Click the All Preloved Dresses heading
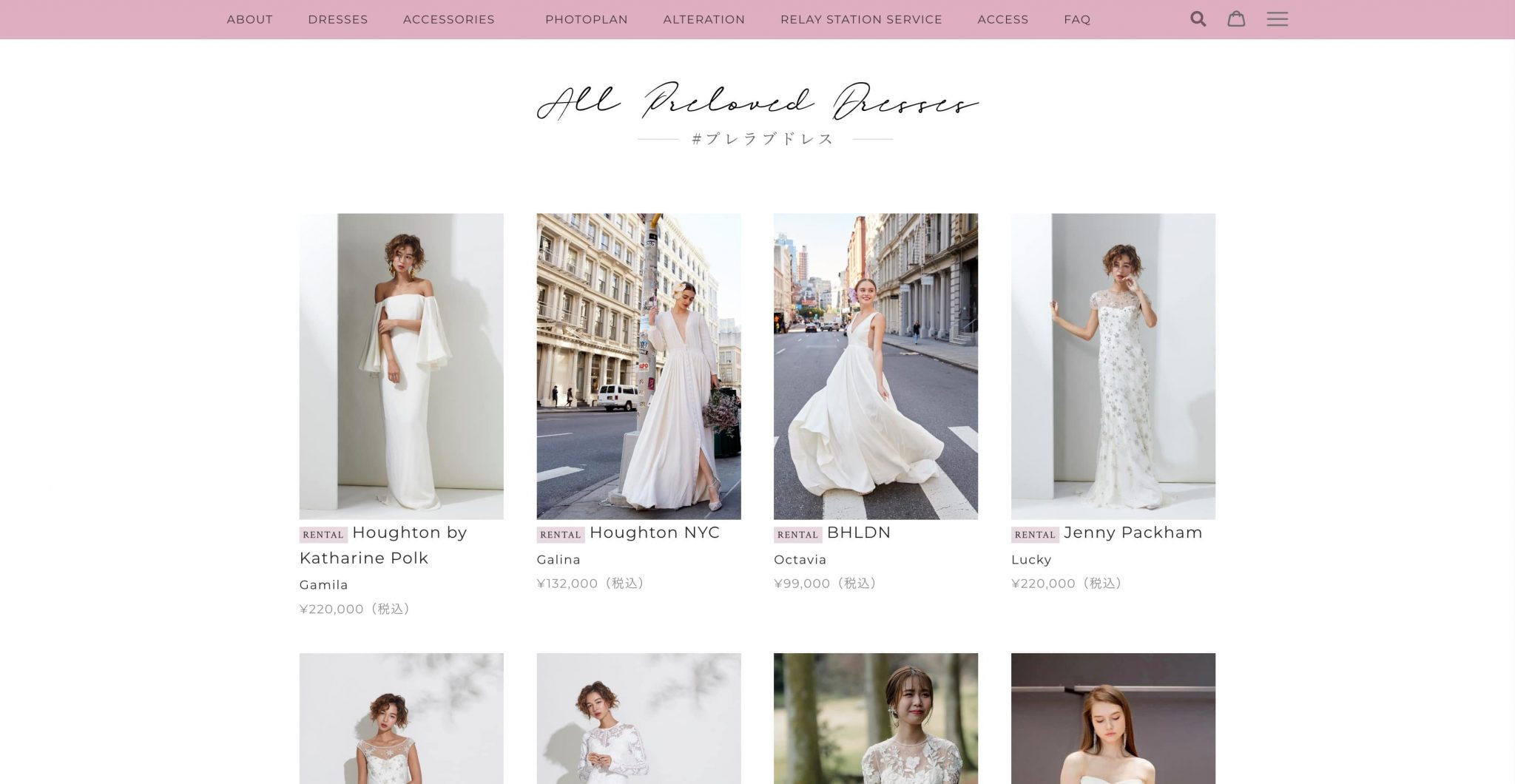This screenshot has width=1515, height=784. coord(757,101)
